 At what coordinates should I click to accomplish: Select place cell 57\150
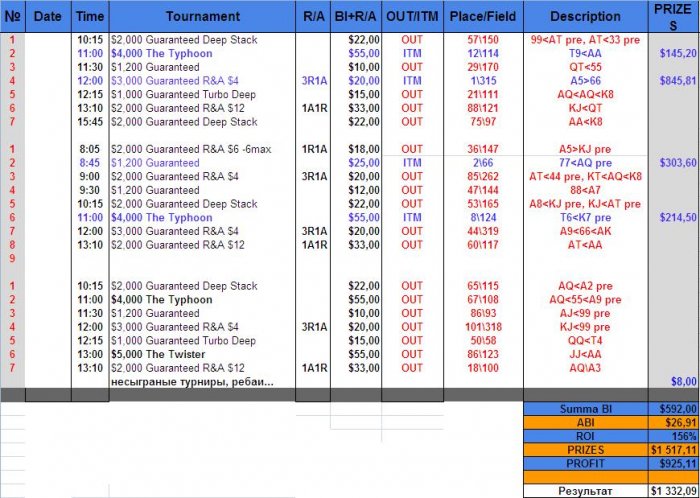483,40
